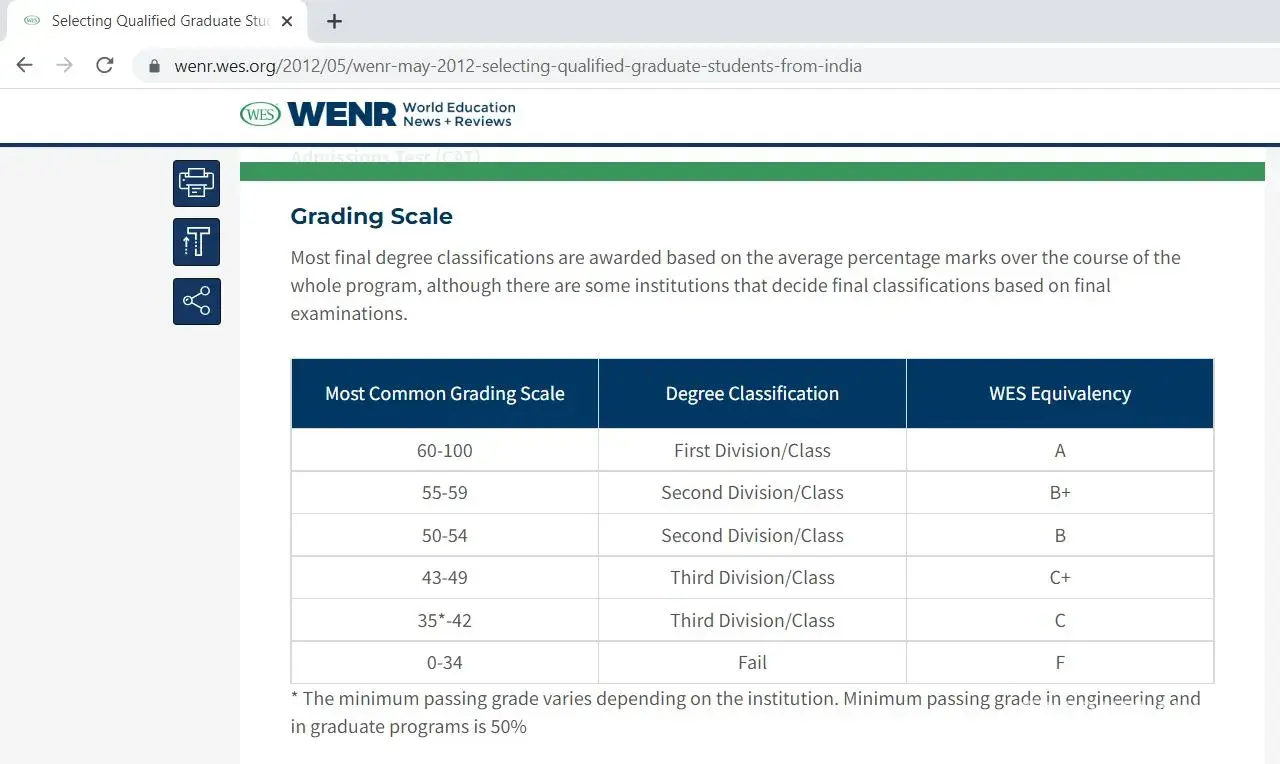Screen dimensions: 1280x764
Task: Focus the address bar URL field
Action: (x=518, y=67)
